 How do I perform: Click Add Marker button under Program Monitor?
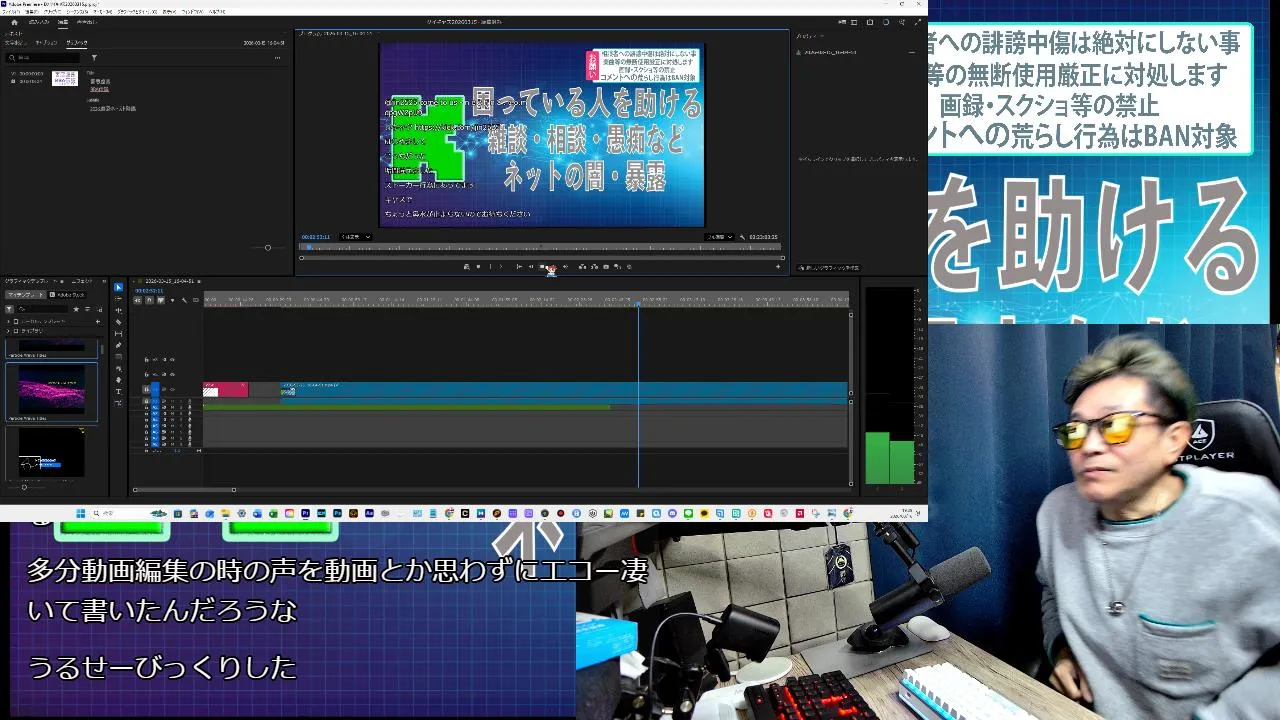pyautogui.click(x=478, y=267)
